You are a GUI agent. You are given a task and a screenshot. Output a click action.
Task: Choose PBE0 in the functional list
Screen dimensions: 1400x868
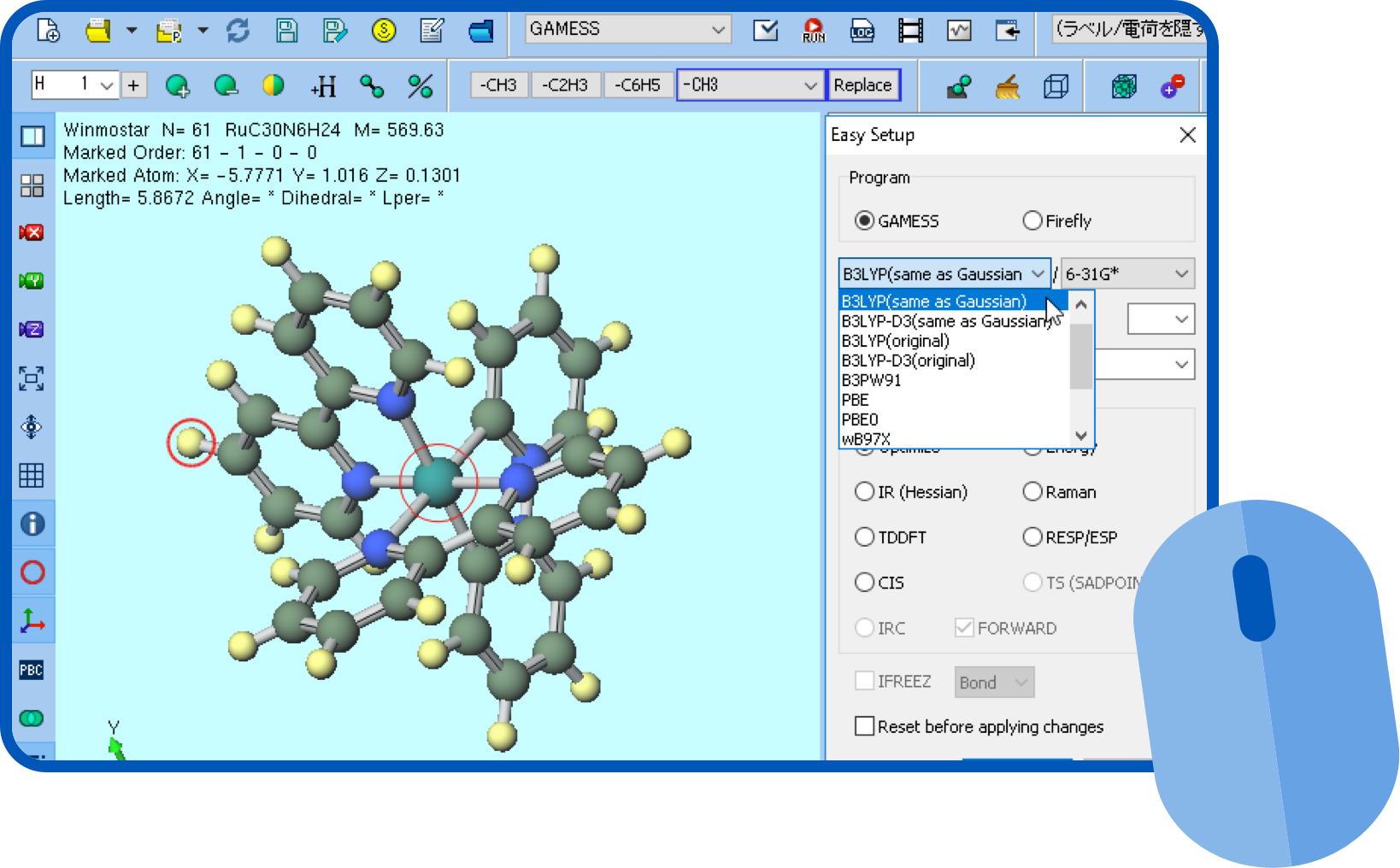[860, 419]
